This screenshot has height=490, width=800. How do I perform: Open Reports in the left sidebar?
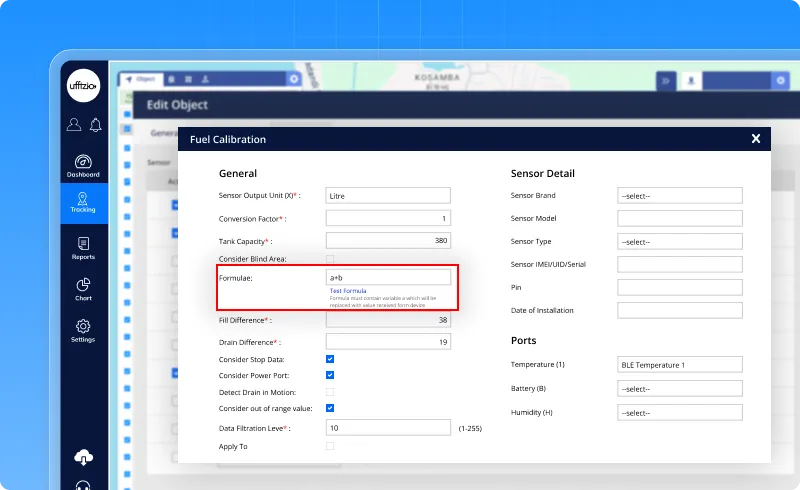click(83, 247)
